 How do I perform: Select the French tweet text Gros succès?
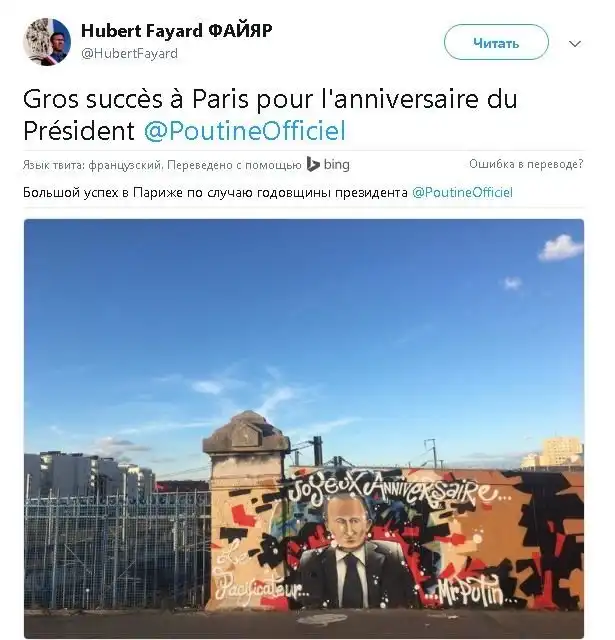[93, 99]
